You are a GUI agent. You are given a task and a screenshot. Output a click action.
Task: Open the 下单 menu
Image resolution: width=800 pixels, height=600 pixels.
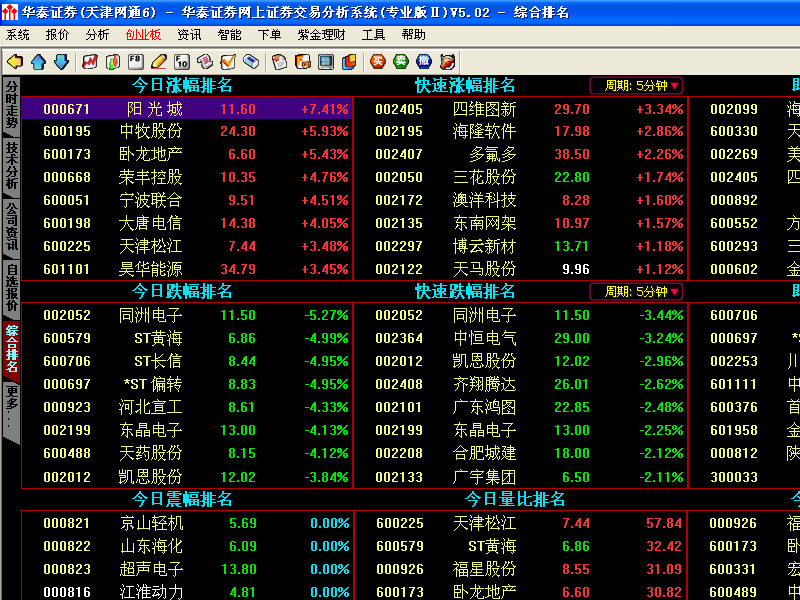269,35
